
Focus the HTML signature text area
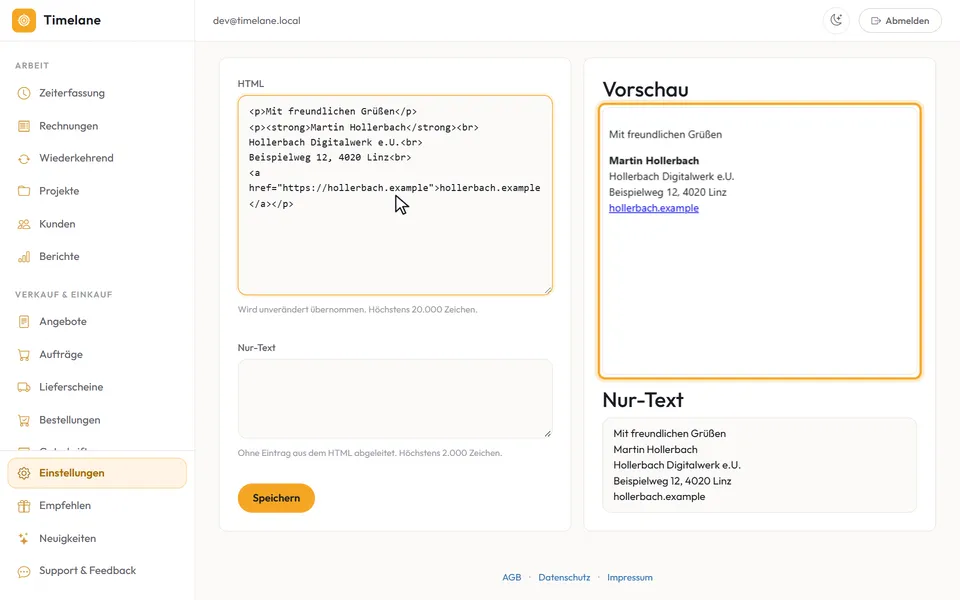click(395, 195)
